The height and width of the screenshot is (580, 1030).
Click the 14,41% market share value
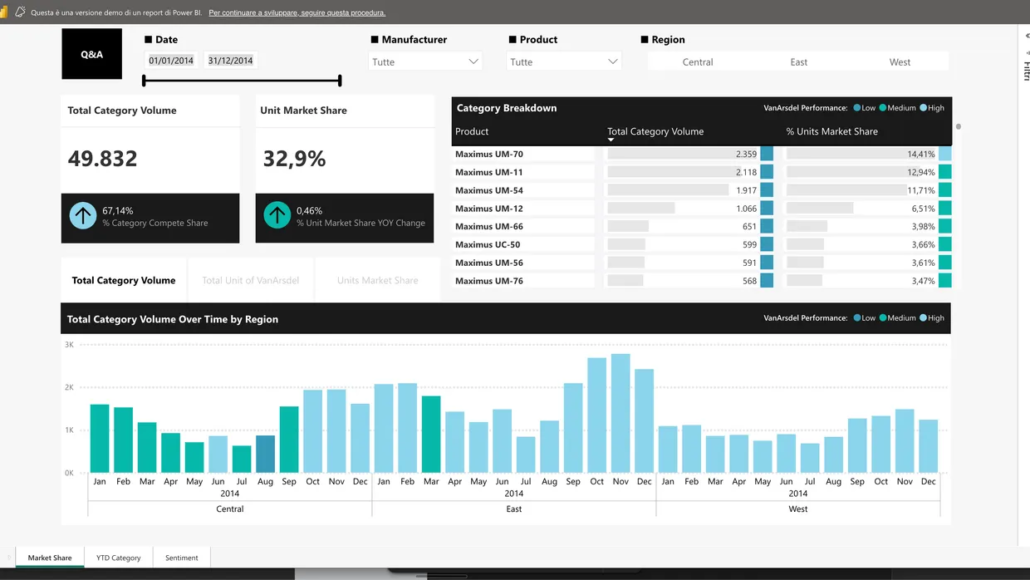[921, 154]
